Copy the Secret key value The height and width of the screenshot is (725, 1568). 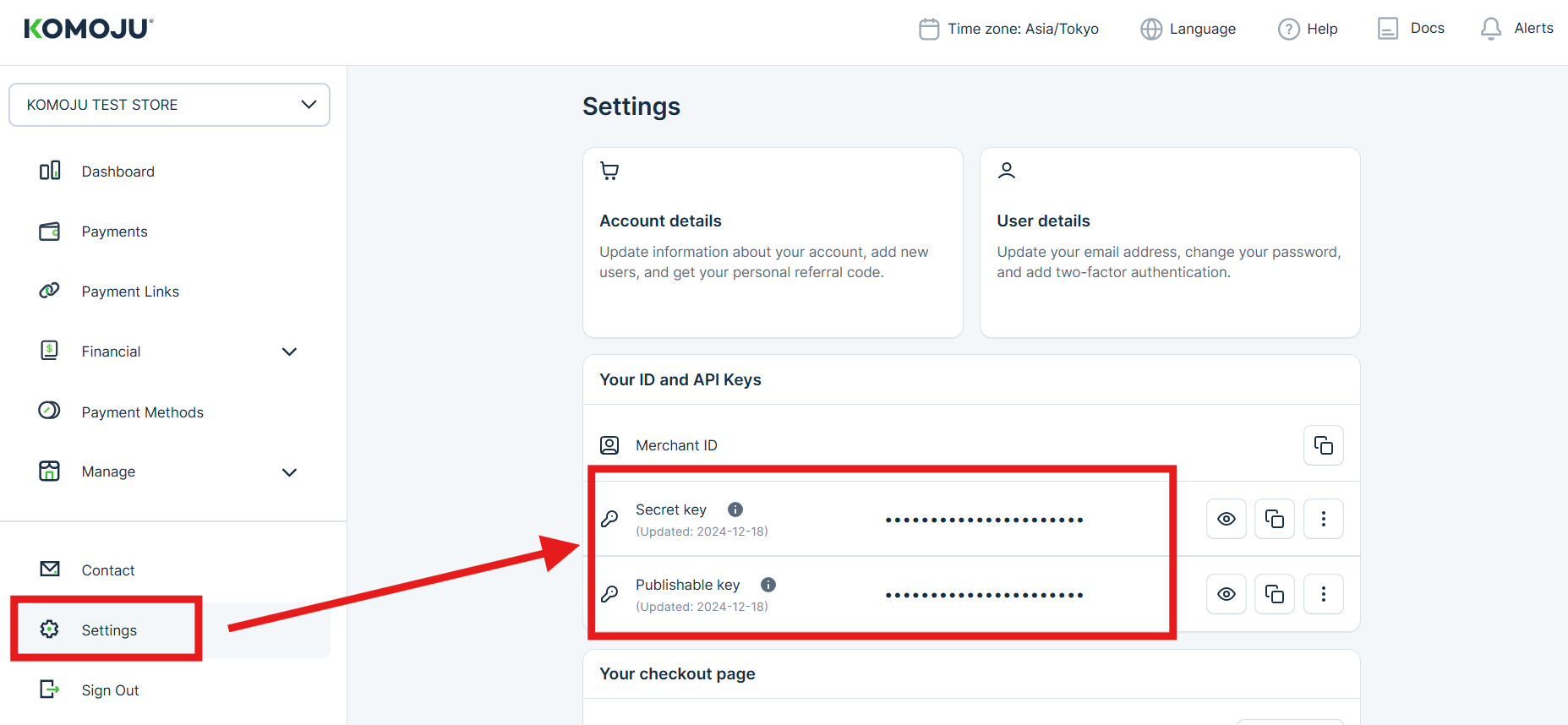point(1274,519)
